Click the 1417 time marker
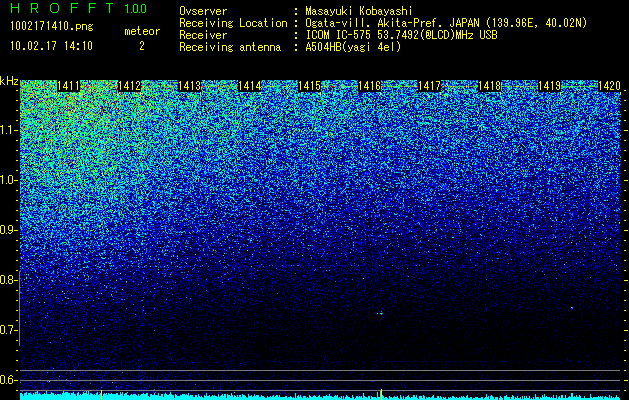Screen dimensions: 629x400 (430, 86)
